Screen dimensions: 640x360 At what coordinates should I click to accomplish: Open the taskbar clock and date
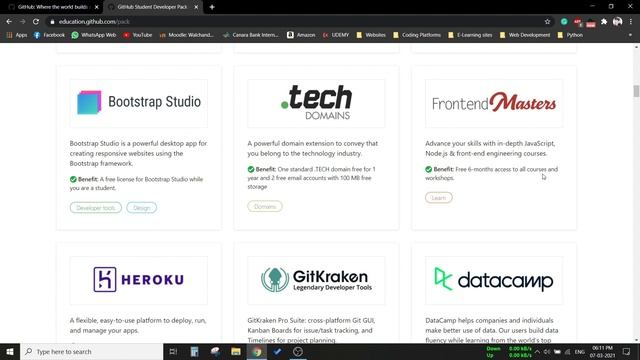click(x=602, y=351)
